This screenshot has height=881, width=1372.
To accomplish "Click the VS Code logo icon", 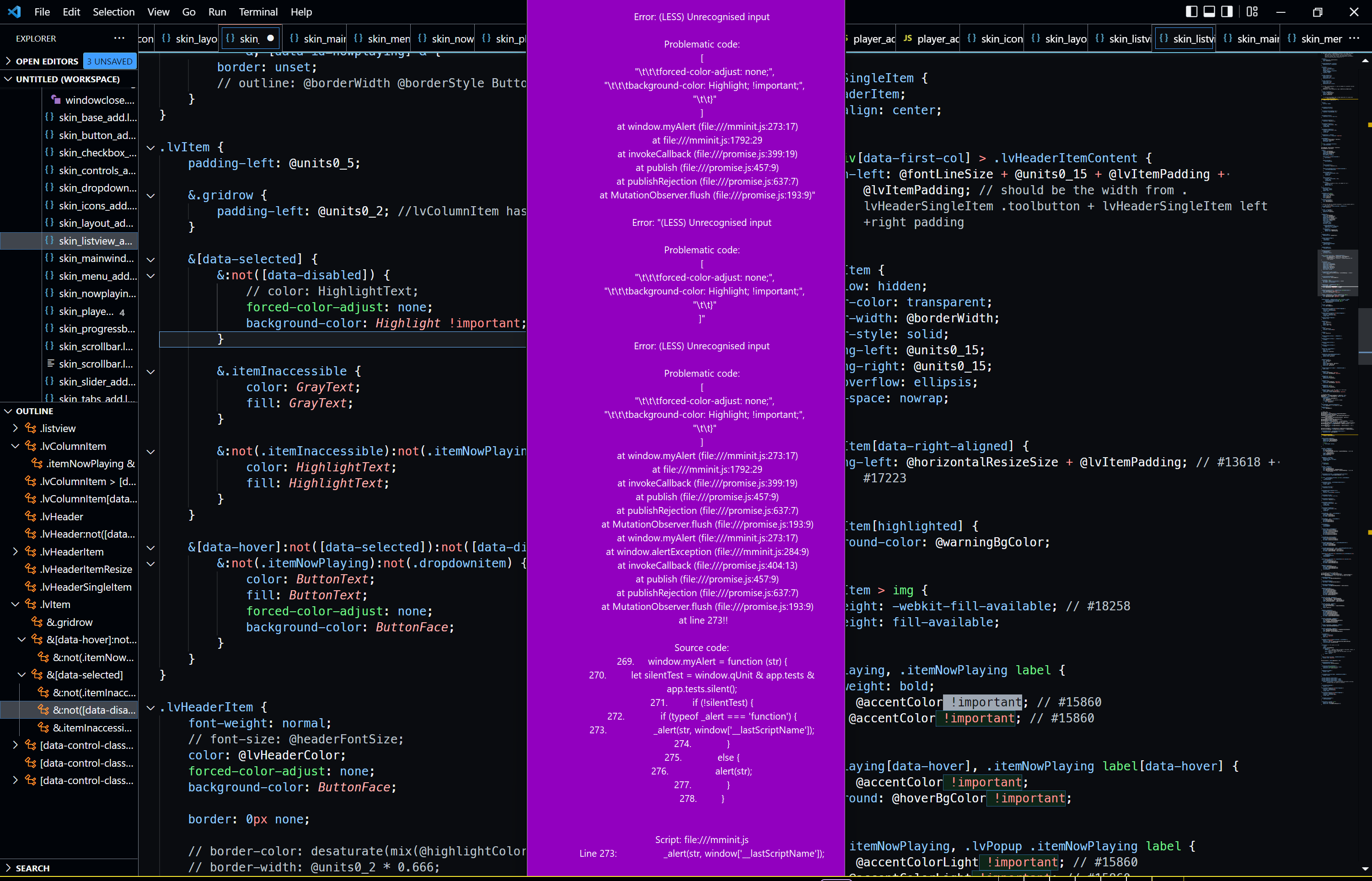I will coord(14,11).
